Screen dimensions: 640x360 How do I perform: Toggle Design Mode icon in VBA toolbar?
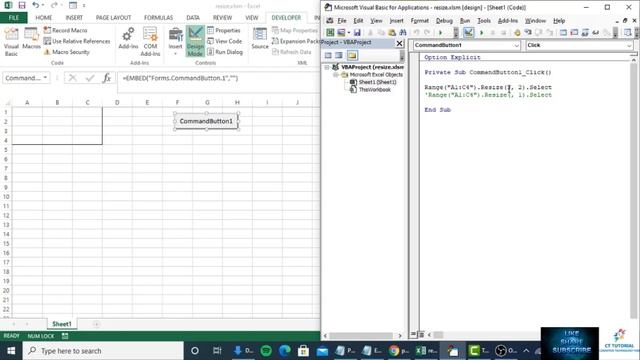[469, 32]
